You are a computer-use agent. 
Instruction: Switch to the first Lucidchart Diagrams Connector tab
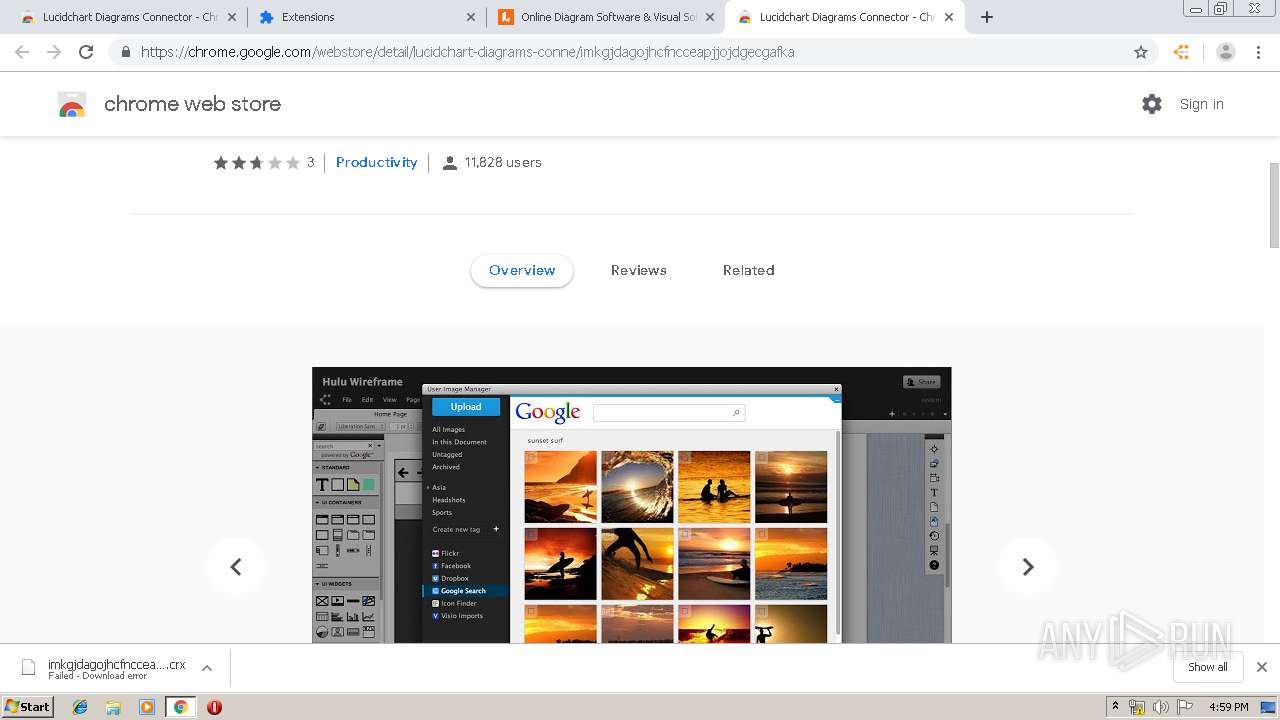pyautogui.click(x=129, y=17)
